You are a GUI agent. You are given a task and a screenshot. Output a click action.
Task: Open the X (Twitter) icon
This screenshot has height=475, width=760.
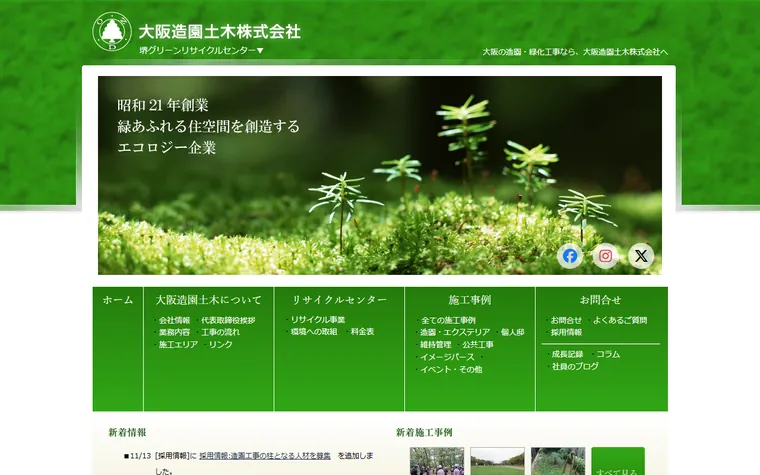point(641,256)
